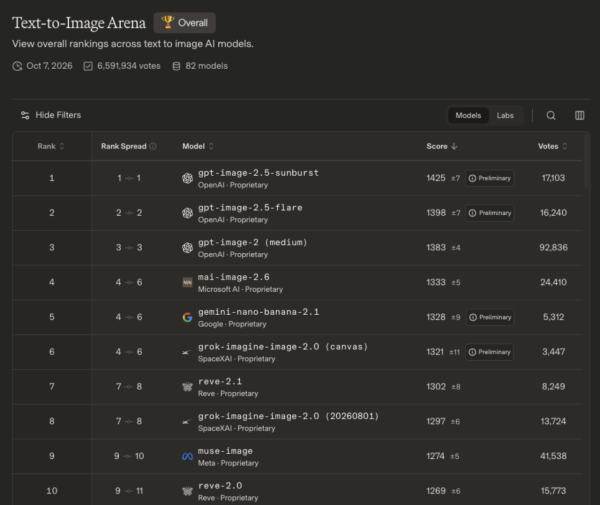Viewport: 600px width, 505px height.
Task: Click the rank spread 9–11 cell
Action: [129, 491]
